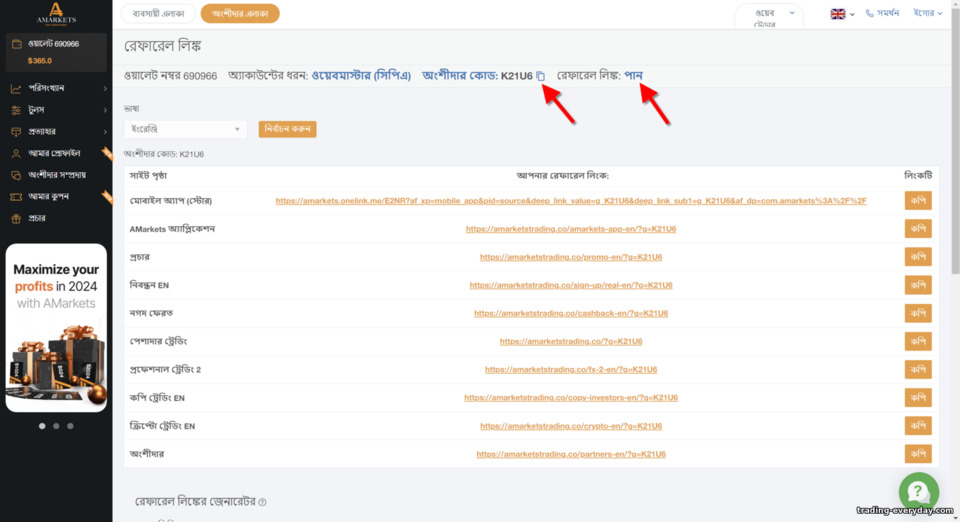Copy the ক্রিপ্টো ট্রেডিং EN link
Viewport: 960px width, 522px height.
[x=918, y=426]
